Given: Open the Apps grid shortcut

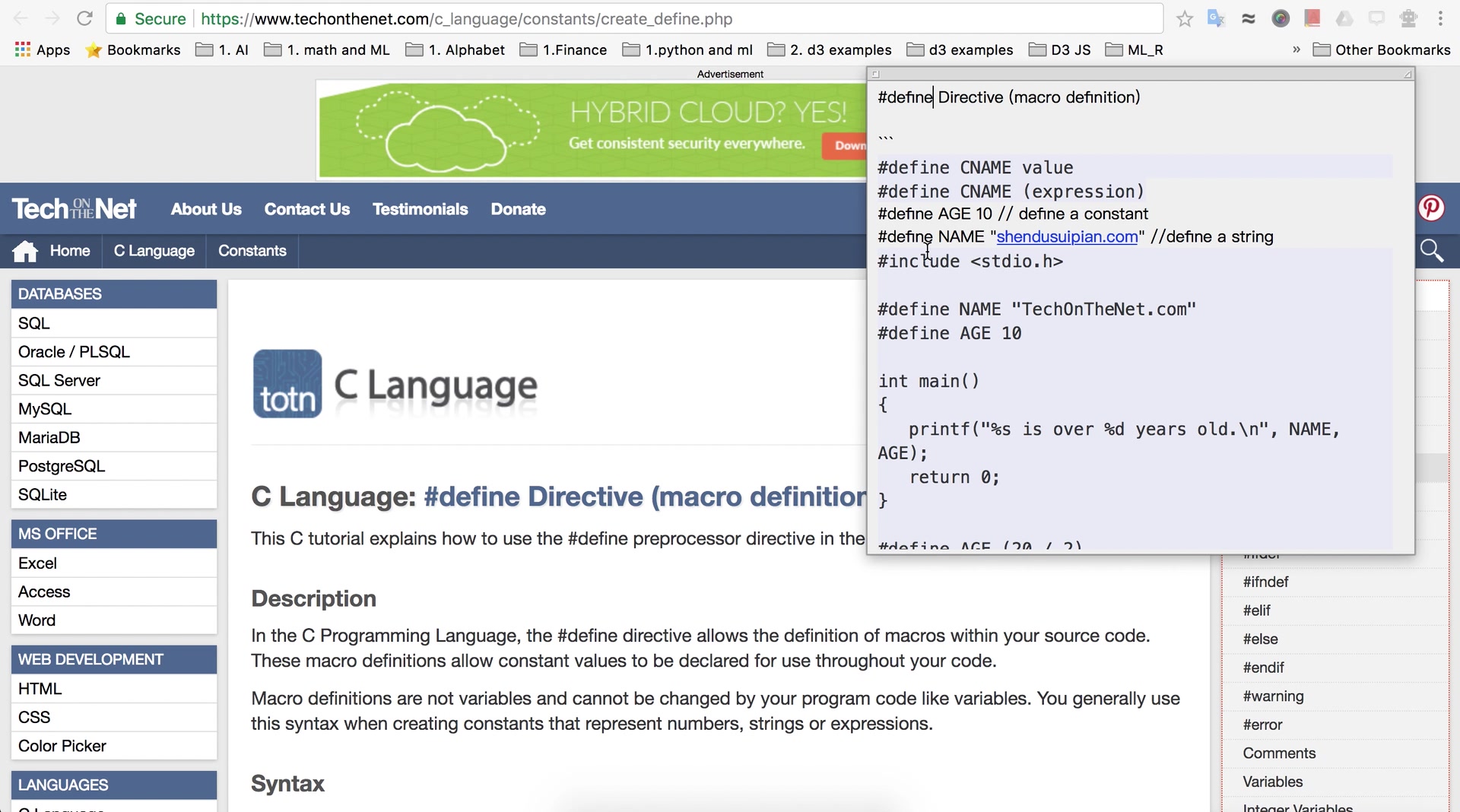Looking at the screenshot, I should pyautogui.click(x=43, y=49).
